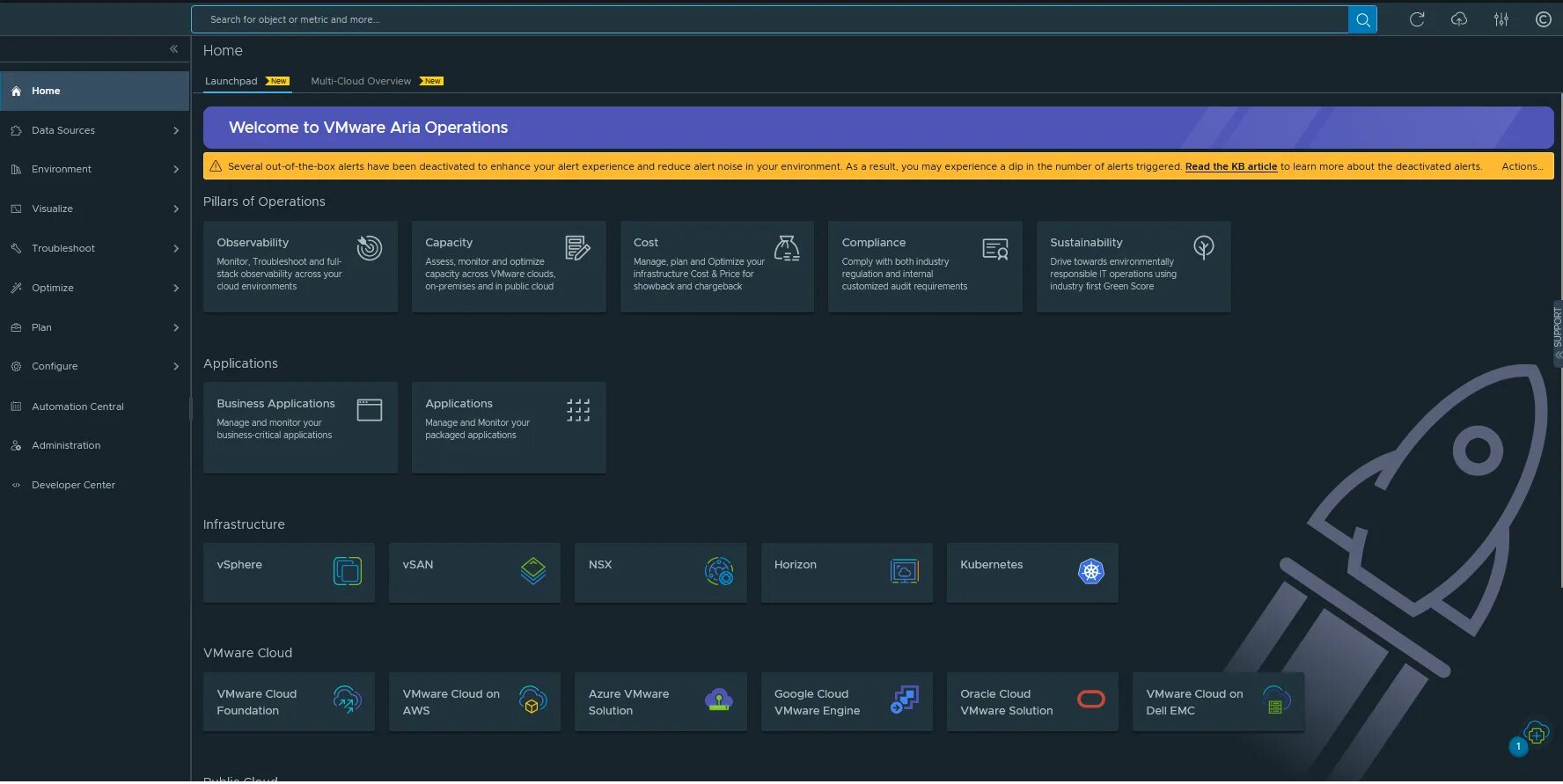Expand the Visualize menu chevron
This screenshot has width=1563, height=784.
(x=176, y=209)
